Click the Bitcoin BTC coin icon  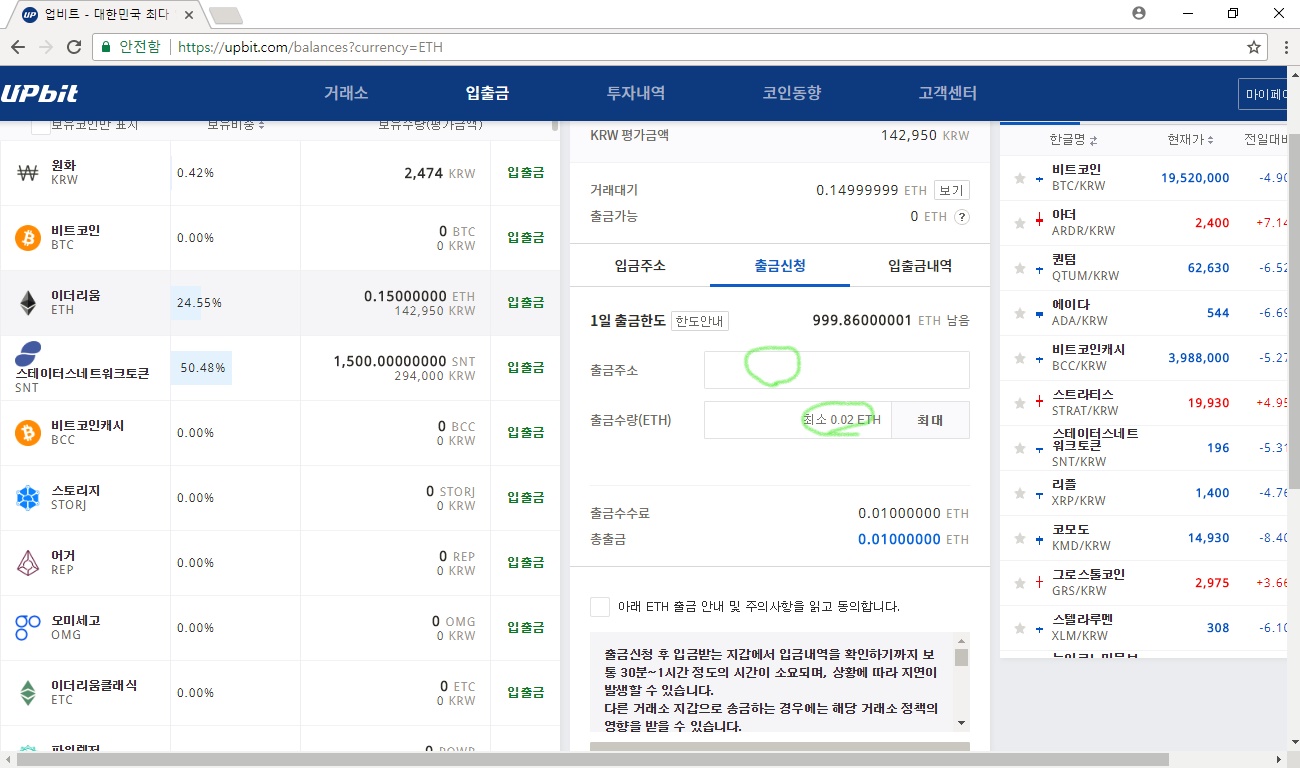[x=28, y=238]
